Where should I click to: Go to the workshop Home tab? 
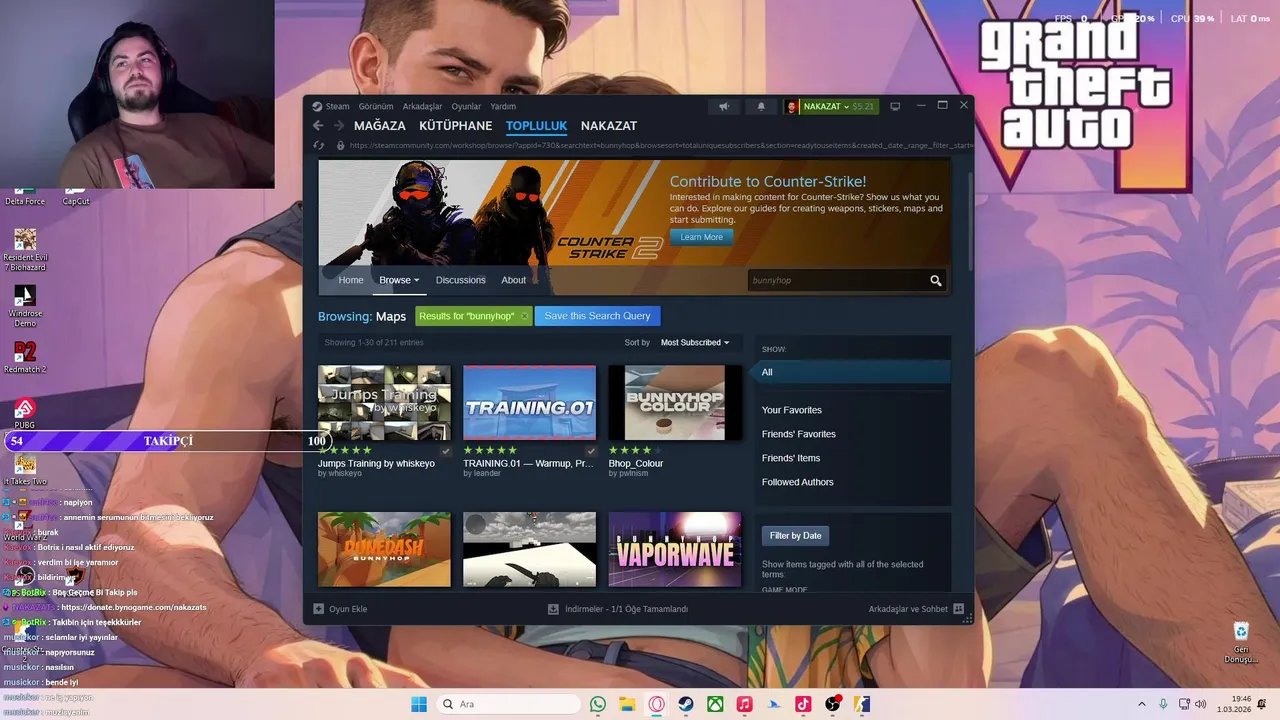(351, 280)
